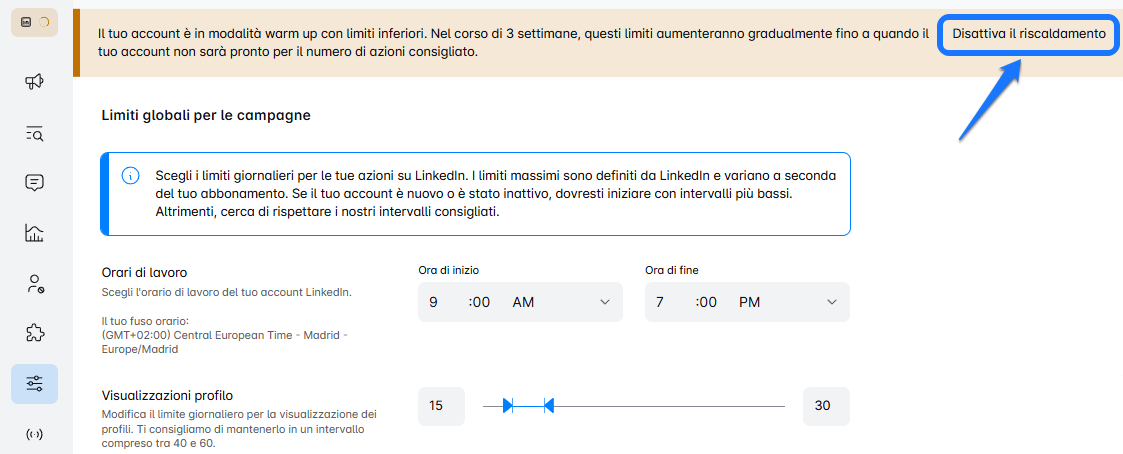This screenshot has height=454, width=1123.
Task: Open the messages chat bubble icon
Action: pos(34,183)
